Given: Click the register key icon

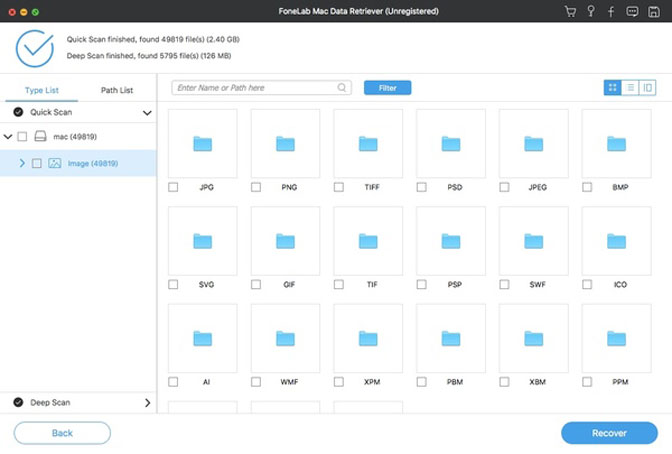Looking at the screenshot, I should coord(591,11).
